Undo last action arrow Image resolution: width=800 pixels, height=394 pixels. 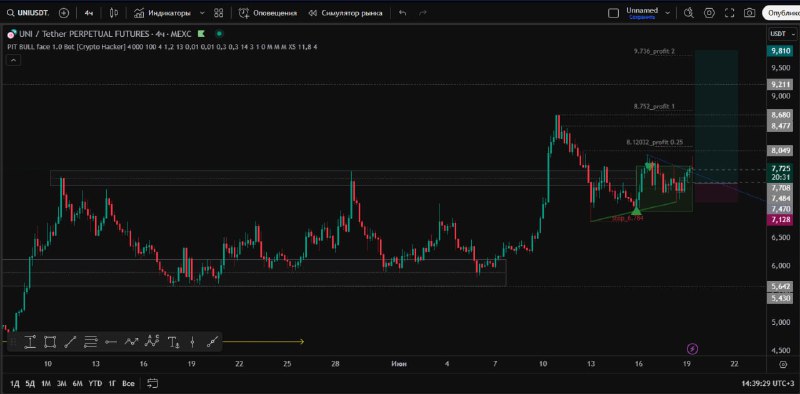click(x=403, y=13)
